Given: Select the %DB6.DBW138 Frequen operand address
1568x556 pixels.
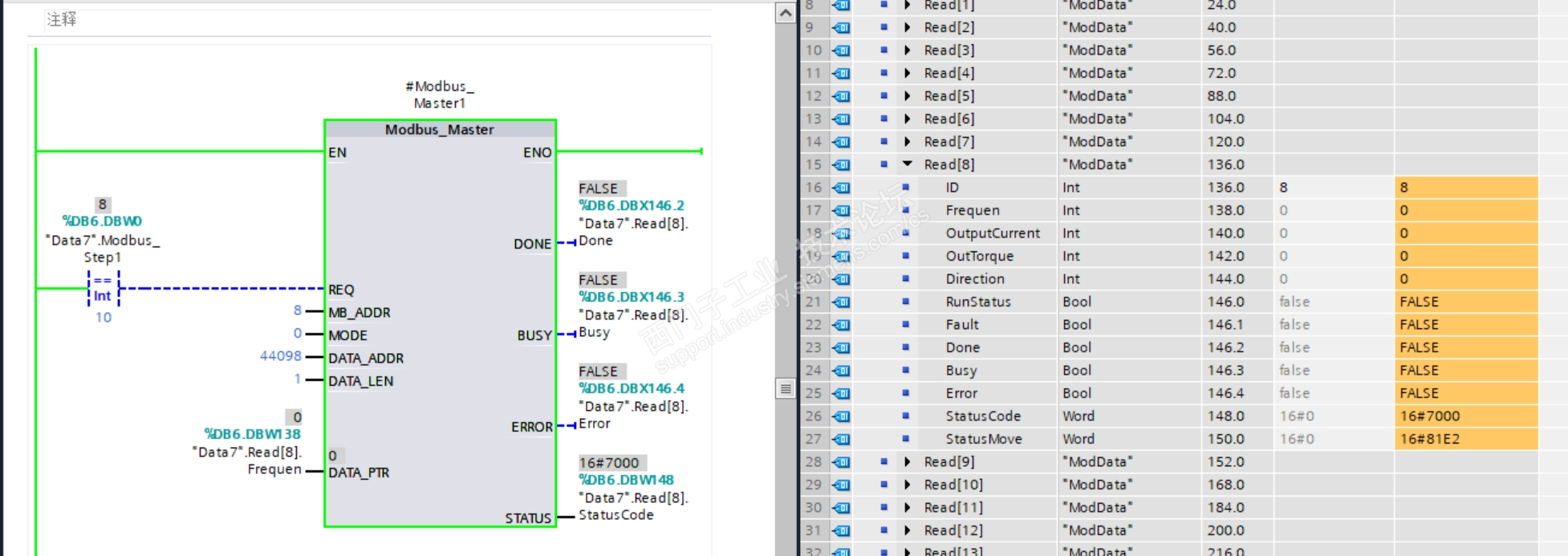Looking at the screenshot, I should pyautogui.click(x=252, y=434).
